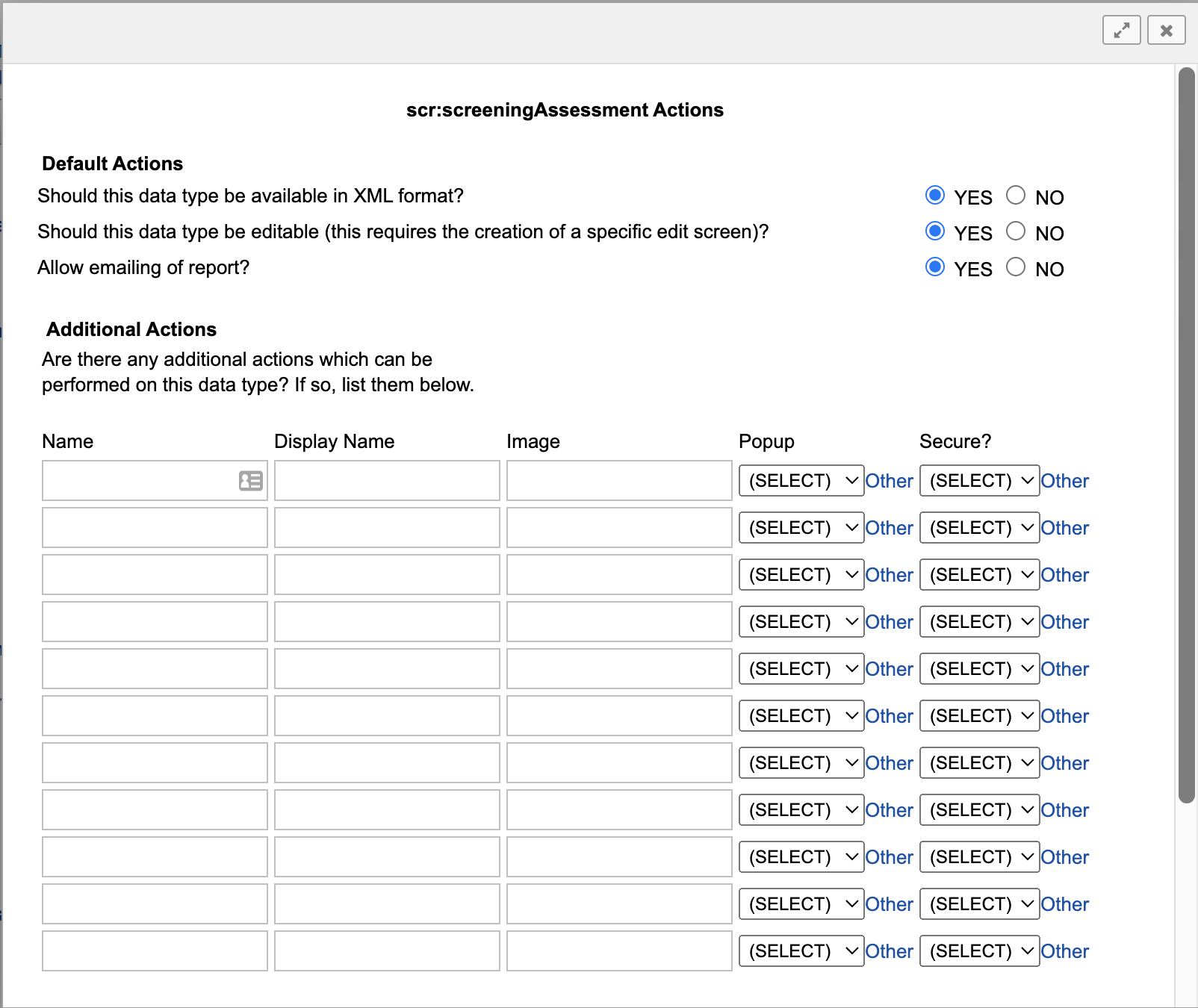Click Other link next to last row Popup
The height and width of the screenshot is (1008, 1198).
(889, 952)
